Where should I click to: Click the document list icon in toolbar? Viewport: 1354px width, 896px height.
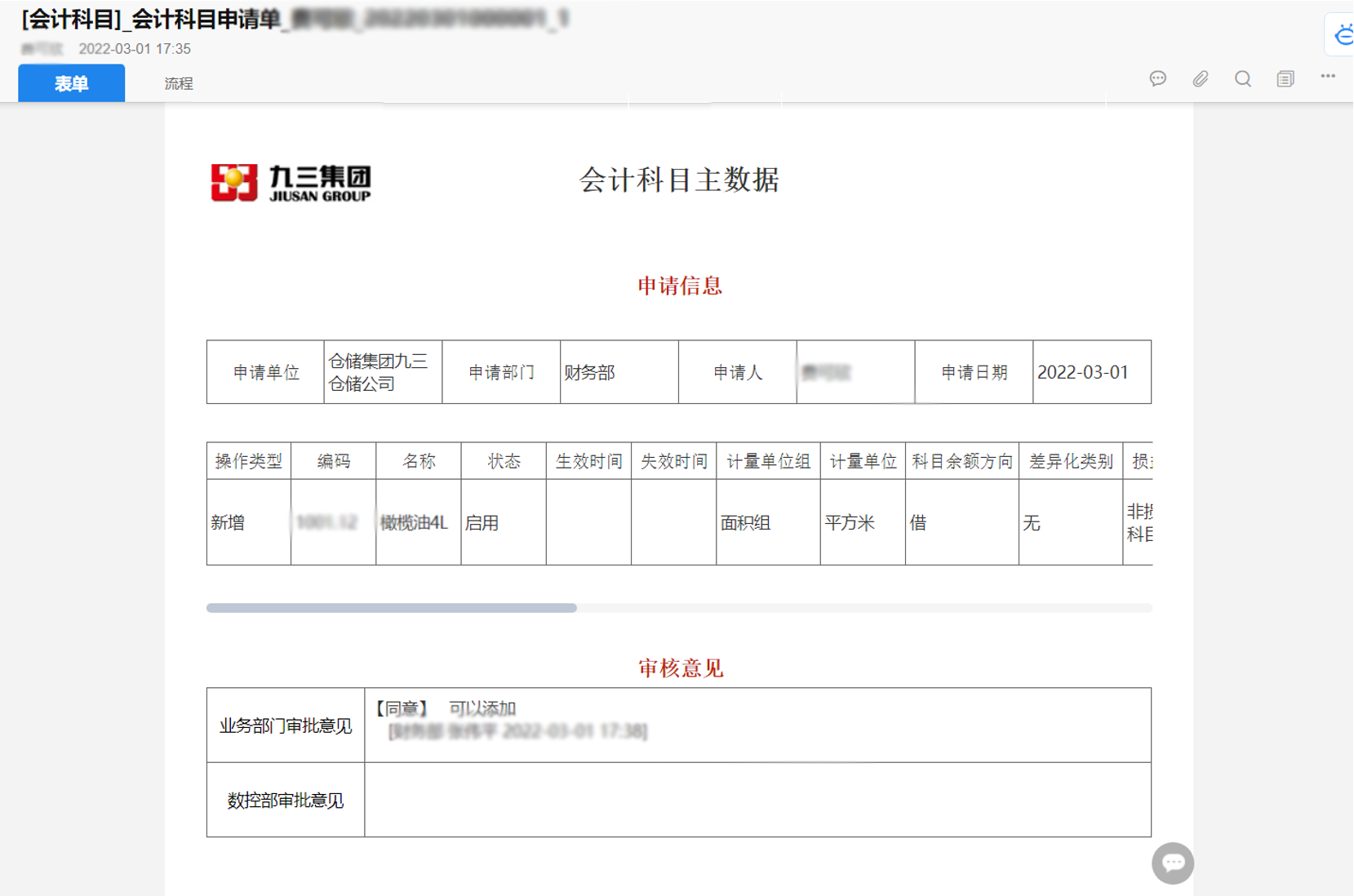click(x=1285, y=79)
